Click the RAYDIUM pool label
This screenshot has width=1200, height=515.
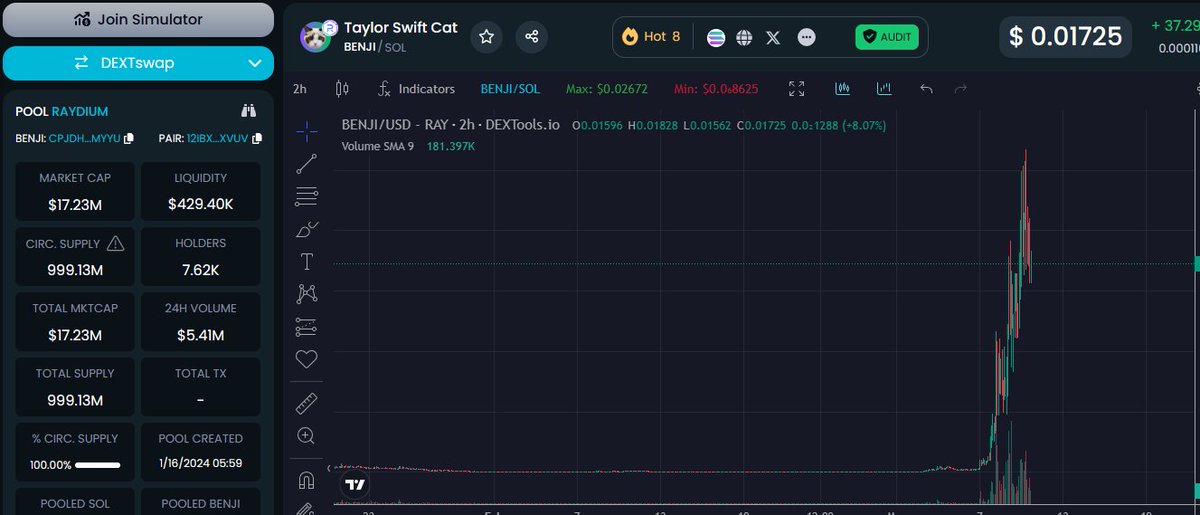click(80, 111)
